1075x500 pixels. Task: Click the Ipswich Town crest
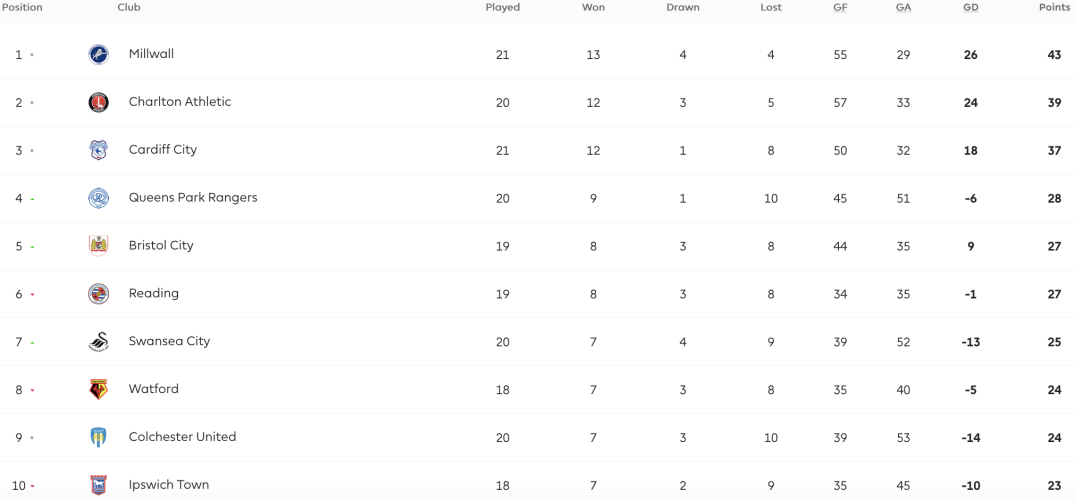(x=99, y=485)
